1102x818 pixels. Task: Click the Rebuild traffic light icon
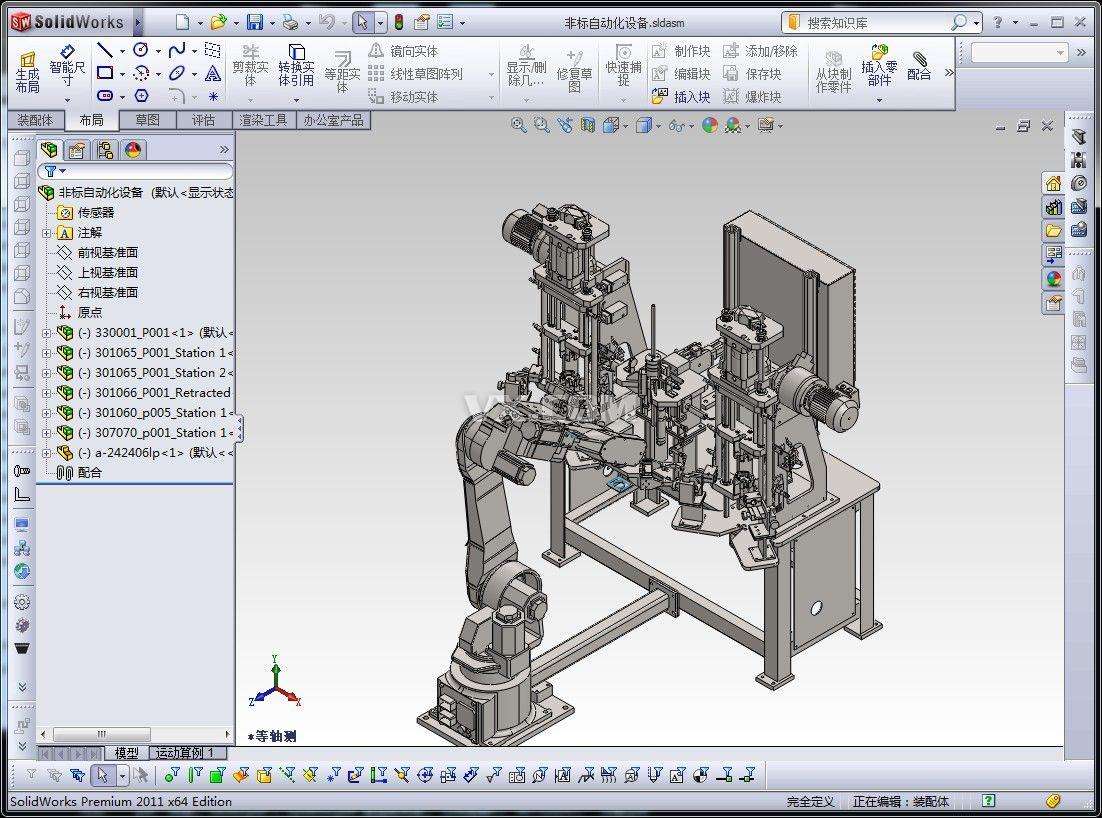pyautogui.click(x=398, y=22)
